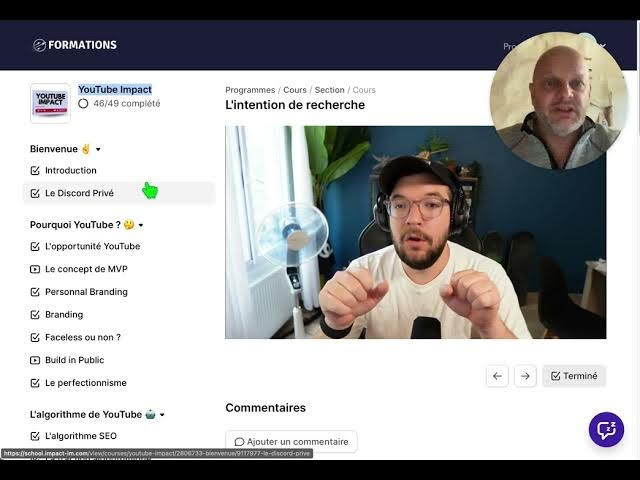Open the Build in Public lesson

tap(74, 360)
